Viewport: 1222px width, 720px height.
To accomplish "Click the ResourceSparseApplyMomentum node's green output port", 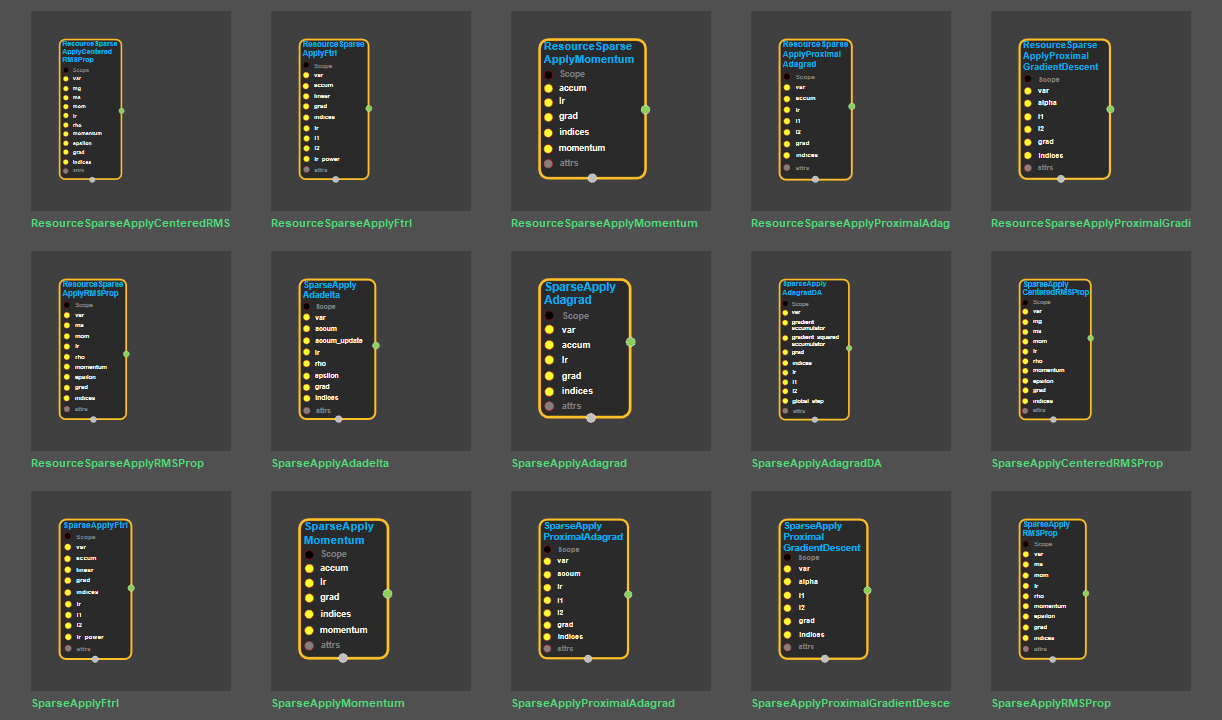I will click(x=645, y=110).
